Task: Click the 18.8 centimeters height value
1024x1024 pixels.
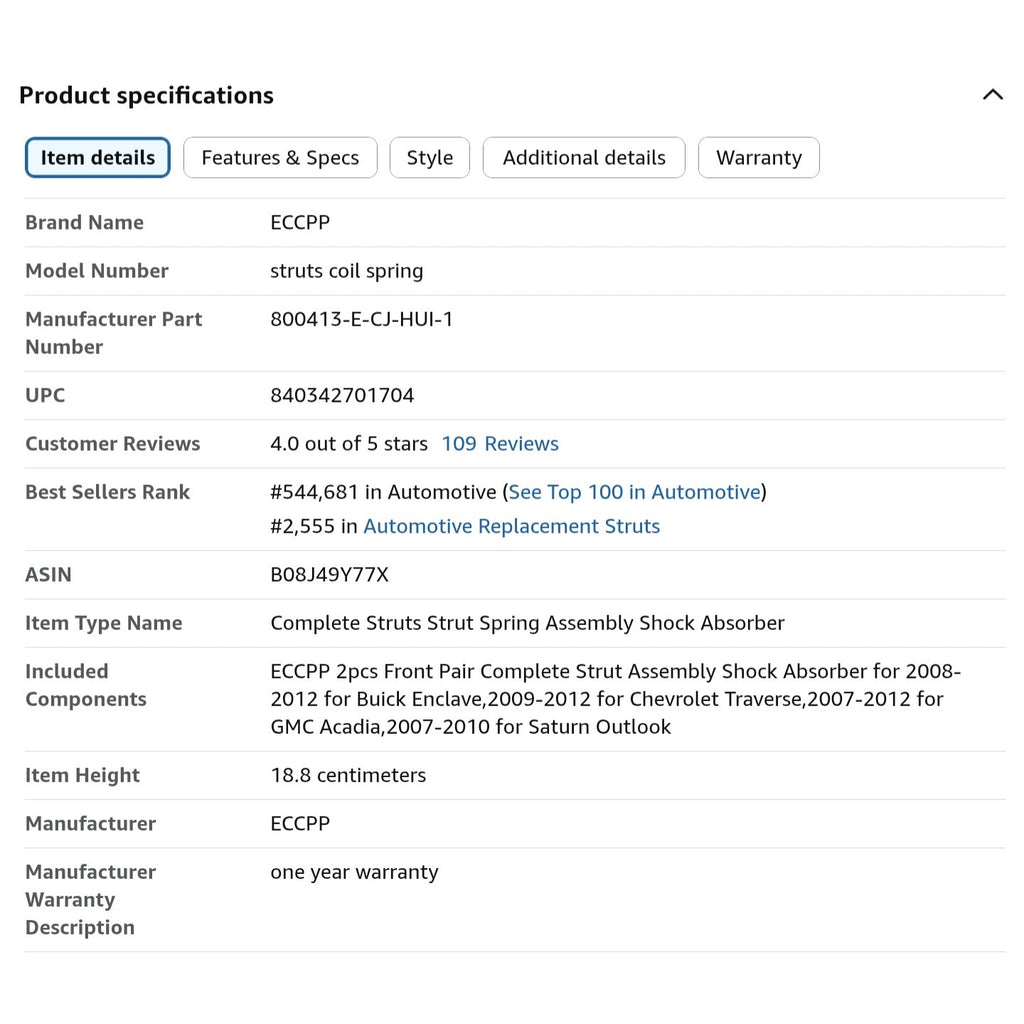Action: [348, 775]
